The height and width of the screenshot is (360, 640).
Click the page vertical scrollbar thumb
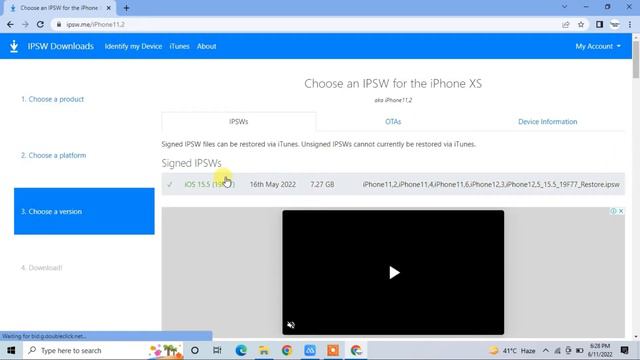coord(636,59)
